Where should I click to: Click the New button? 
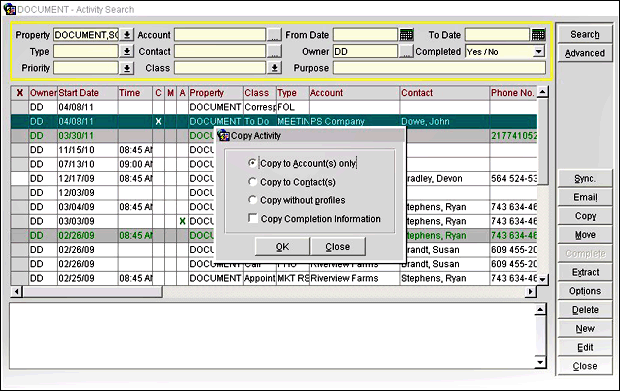point(585,329)
